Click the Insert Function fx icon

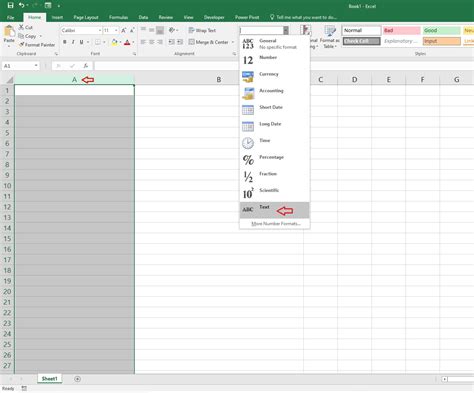(x=86, y=66)
